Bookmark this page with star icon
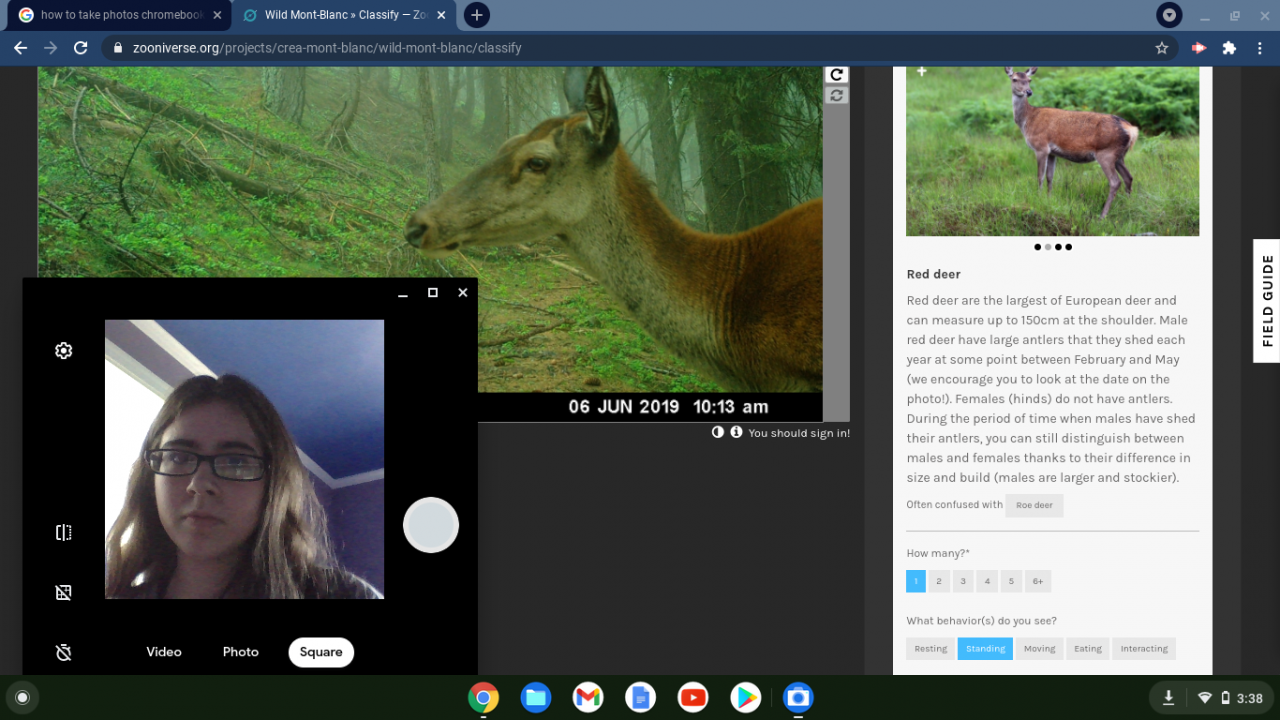The width and height of the screenshot is (1280, 720). [1161, 48]
